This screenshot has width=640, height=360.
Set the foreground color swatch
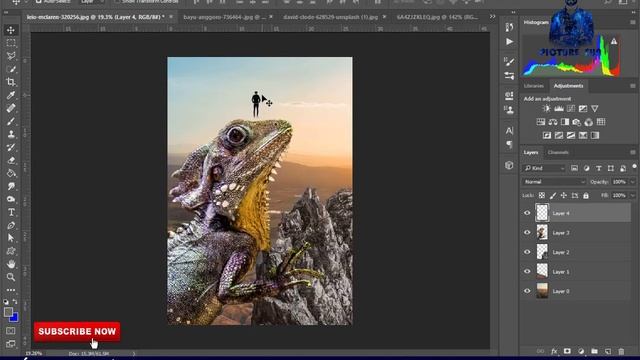pos(8,312)
